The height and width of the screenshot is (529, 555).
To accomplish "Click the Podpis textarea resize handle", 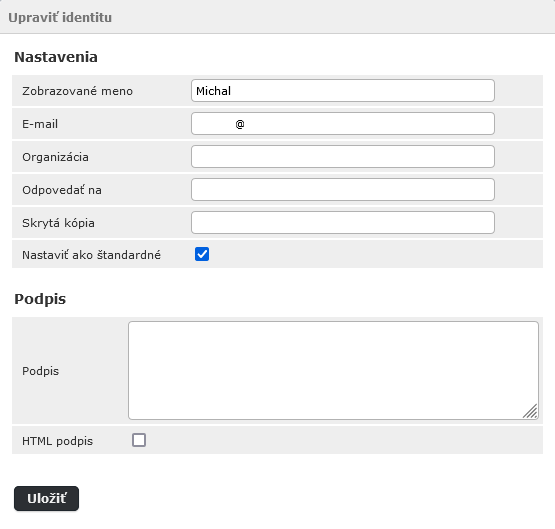I will coord(531,412).
